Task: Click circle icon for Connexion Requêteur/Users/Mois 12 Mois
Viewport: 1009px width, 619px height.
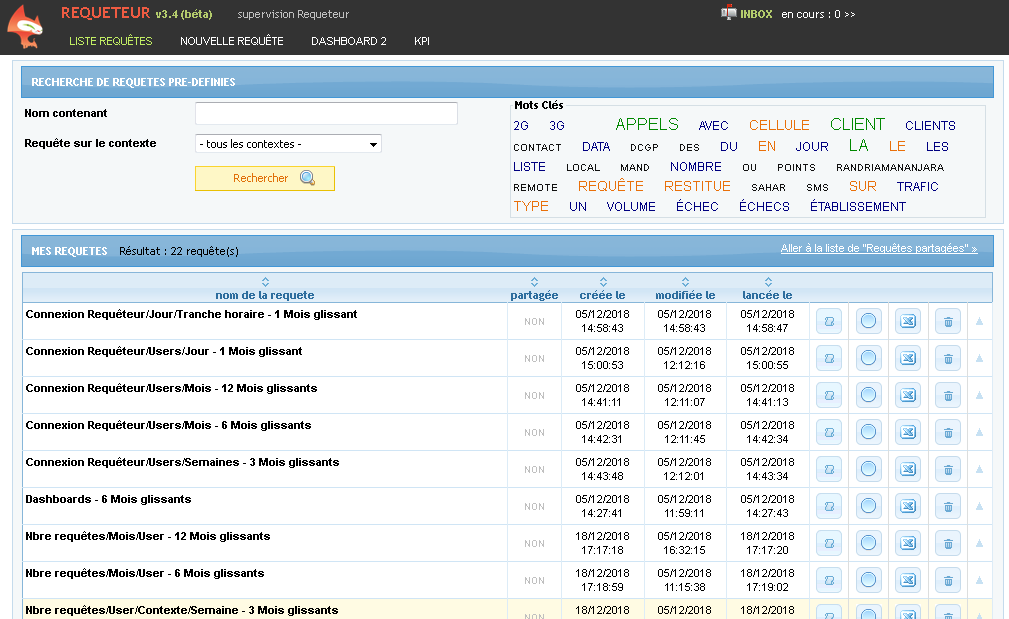Action: coord(868,395)
